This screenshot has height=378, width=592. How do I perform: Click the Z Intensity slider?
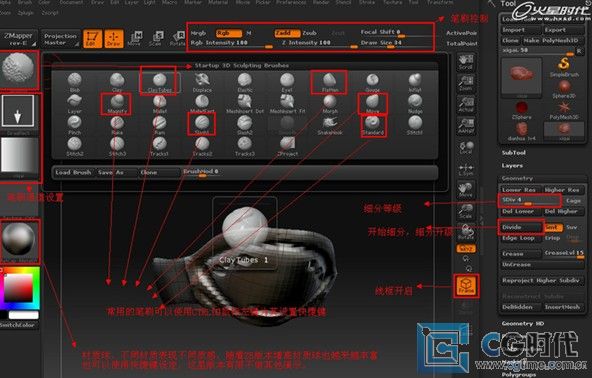[319, 43]
